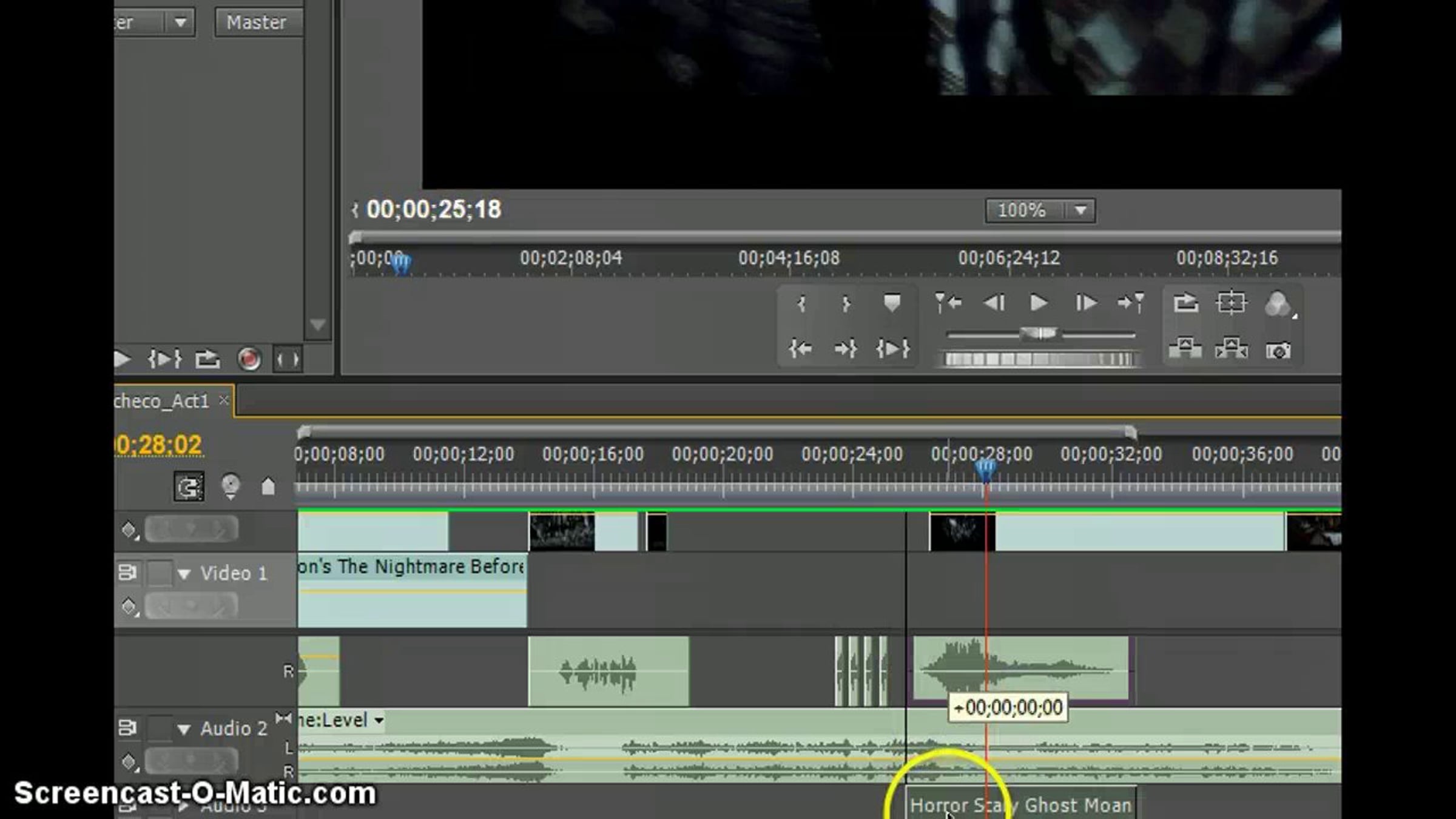Click the Master button
This screenshot has height=819, width=1456.
[257, 22]
